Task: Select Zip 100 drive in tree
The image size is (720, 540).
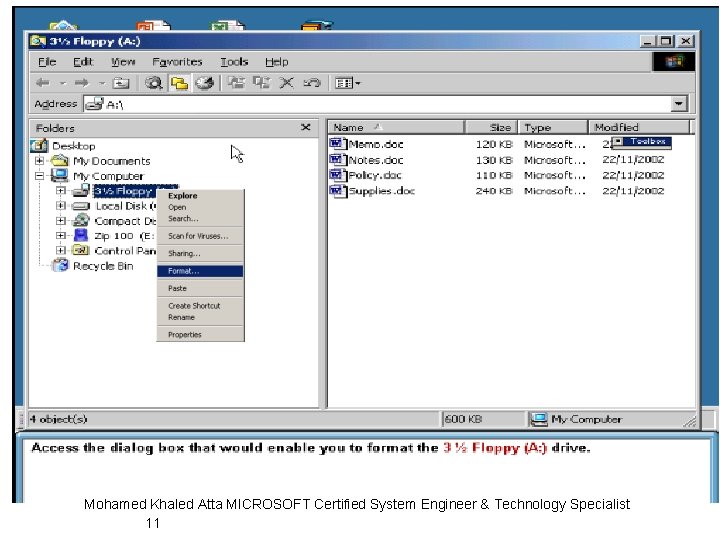Action: click(x=125, y=236)
